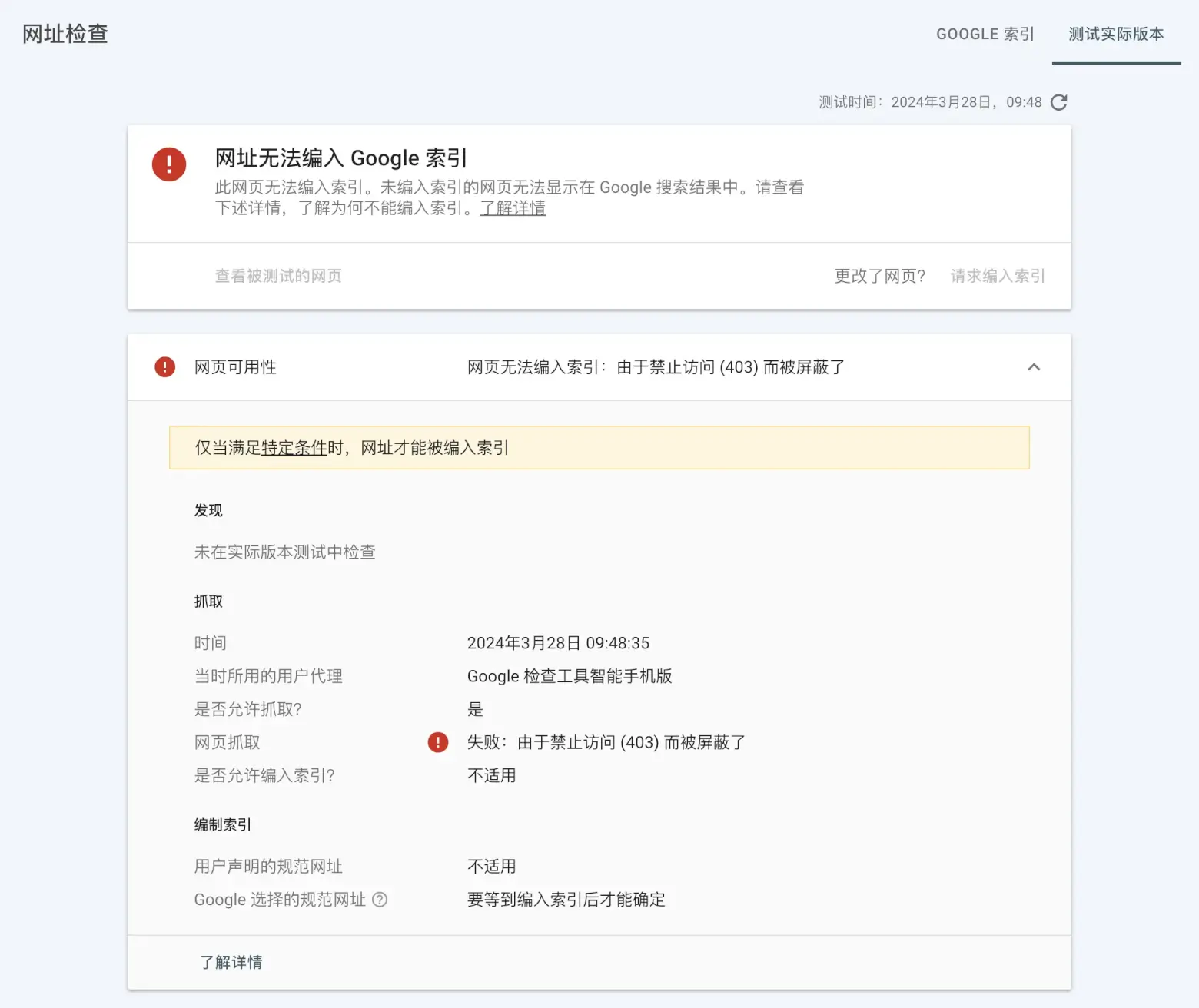The height and width of the screenshot is (1008, 1199).
Task: Click the 网页无法编入索引 403 status text
Action: pyautogui.click(x=656, y=367)
